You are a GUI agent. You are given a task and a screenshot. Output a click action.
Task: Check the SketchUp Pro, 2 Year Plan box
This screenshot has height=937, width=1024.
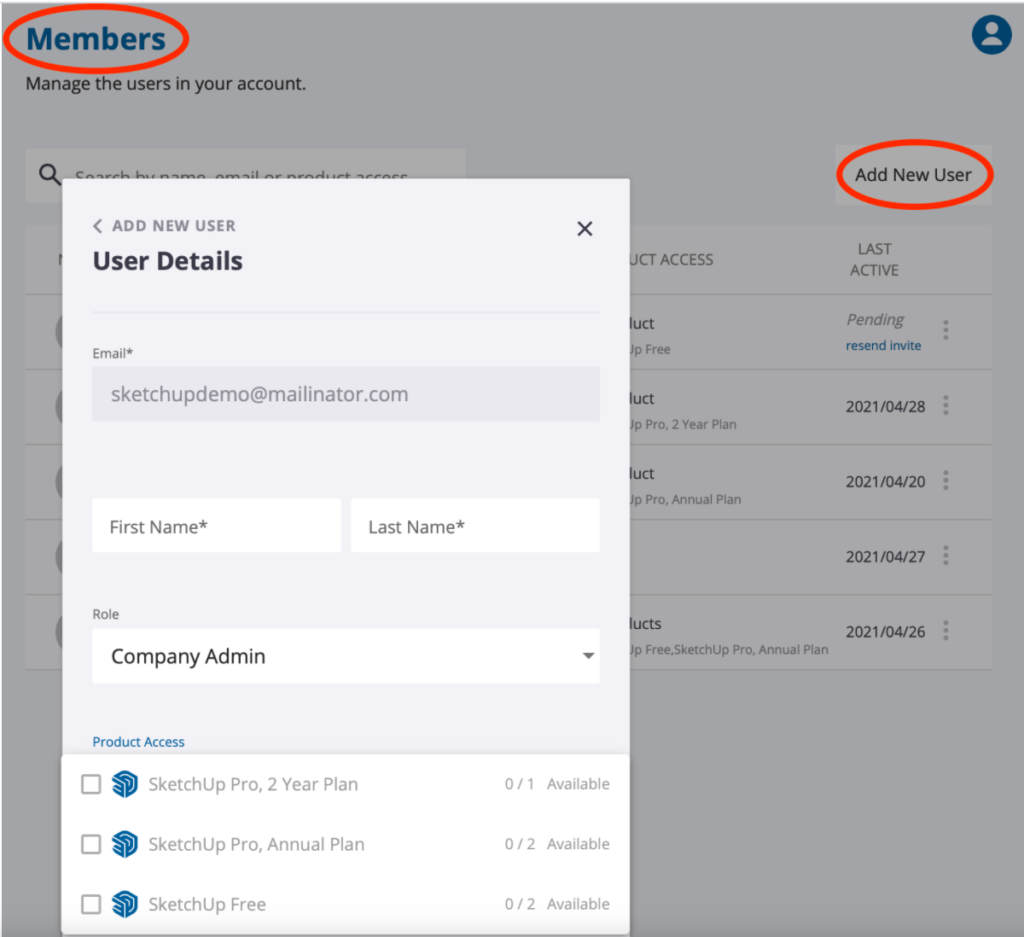91,784
